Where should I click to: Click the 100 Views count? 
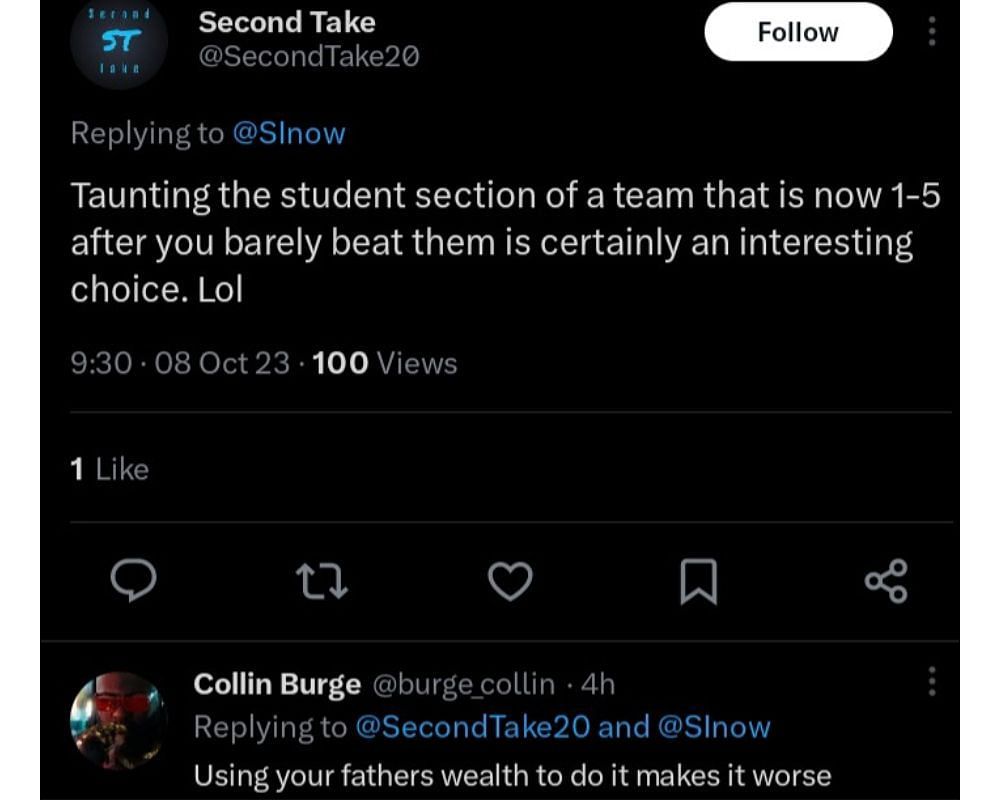[x=385, y=363]
